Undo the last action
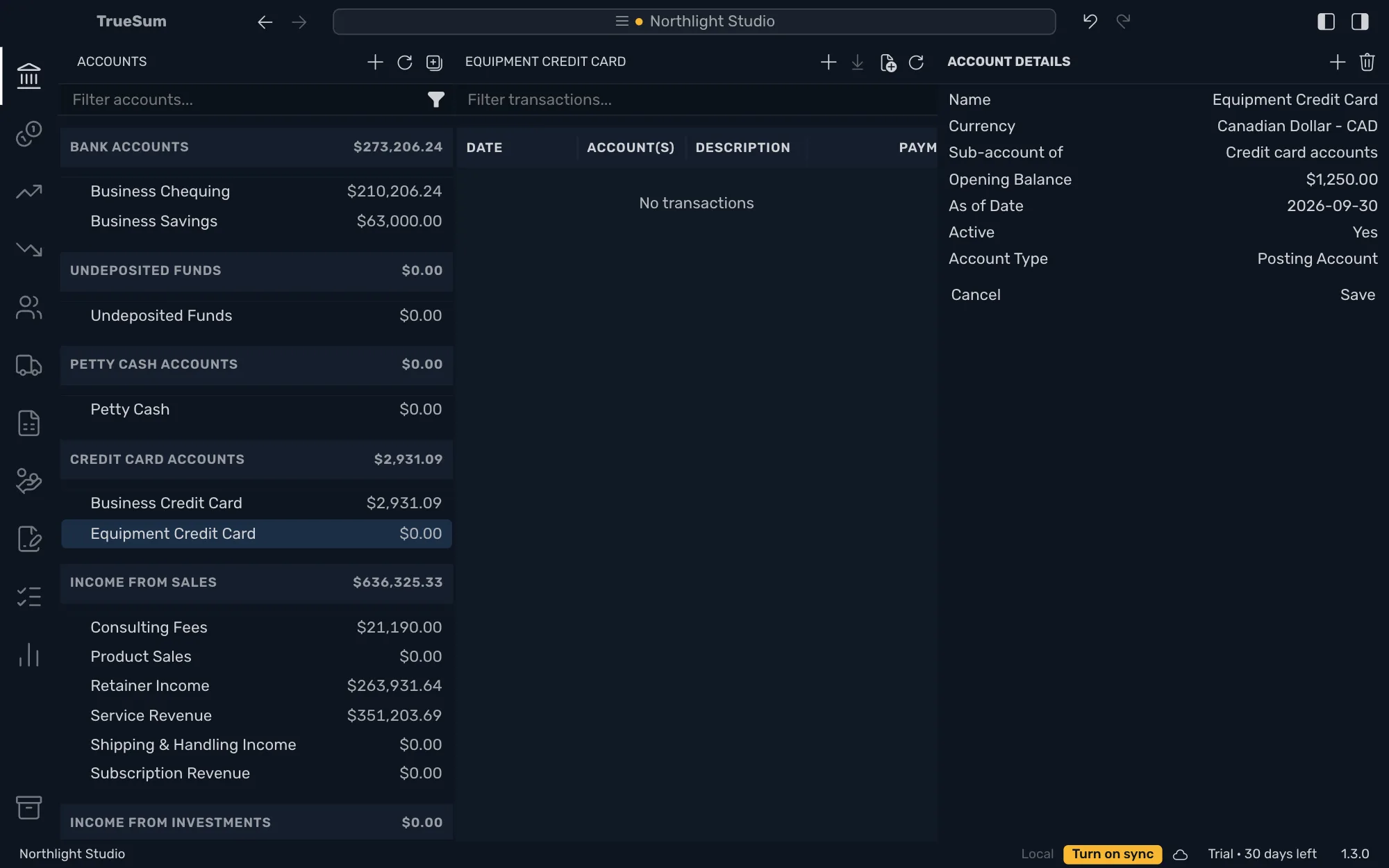1389x868 pixels. 1090,22
